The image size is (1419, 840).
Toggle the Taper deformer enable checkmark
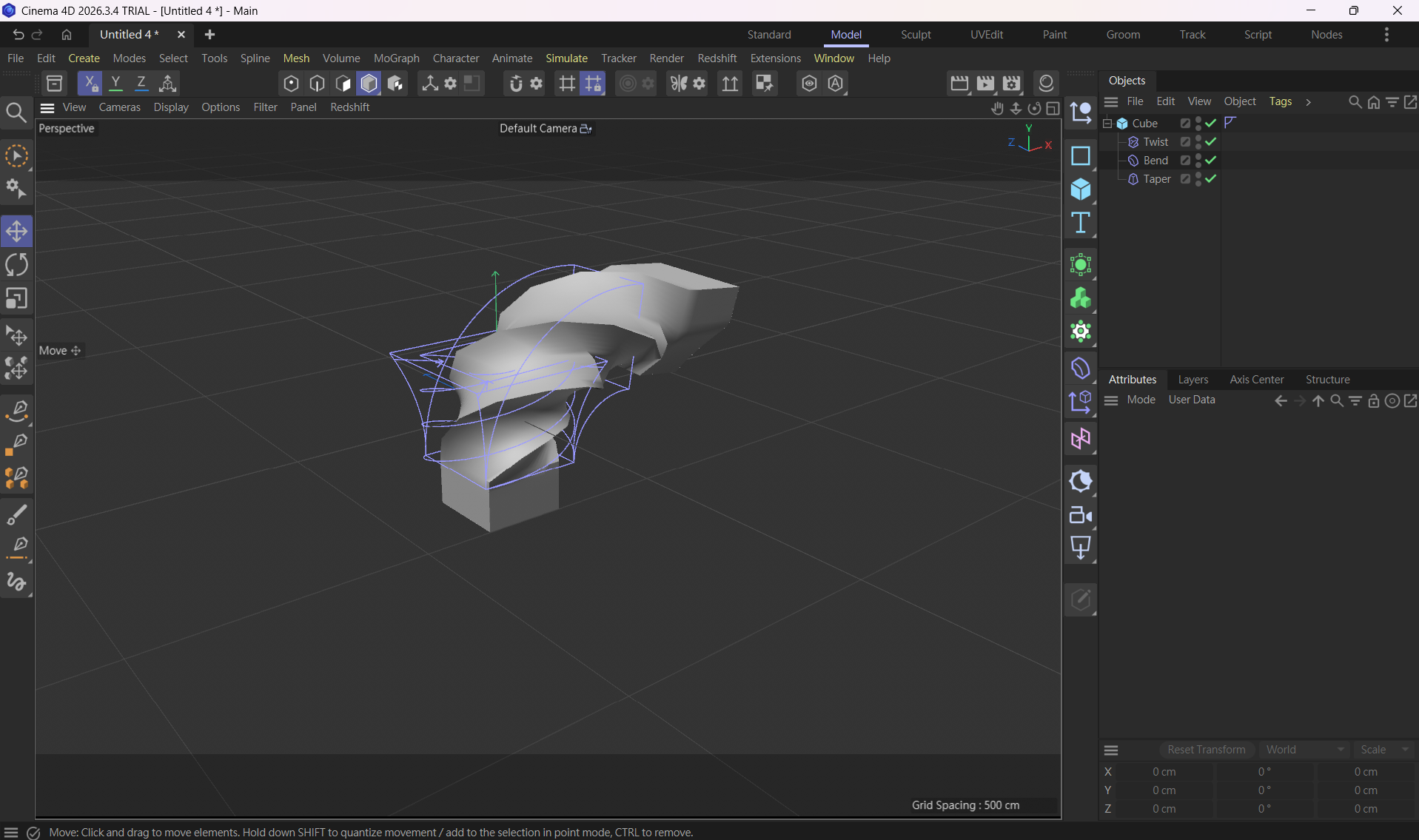1211,178
